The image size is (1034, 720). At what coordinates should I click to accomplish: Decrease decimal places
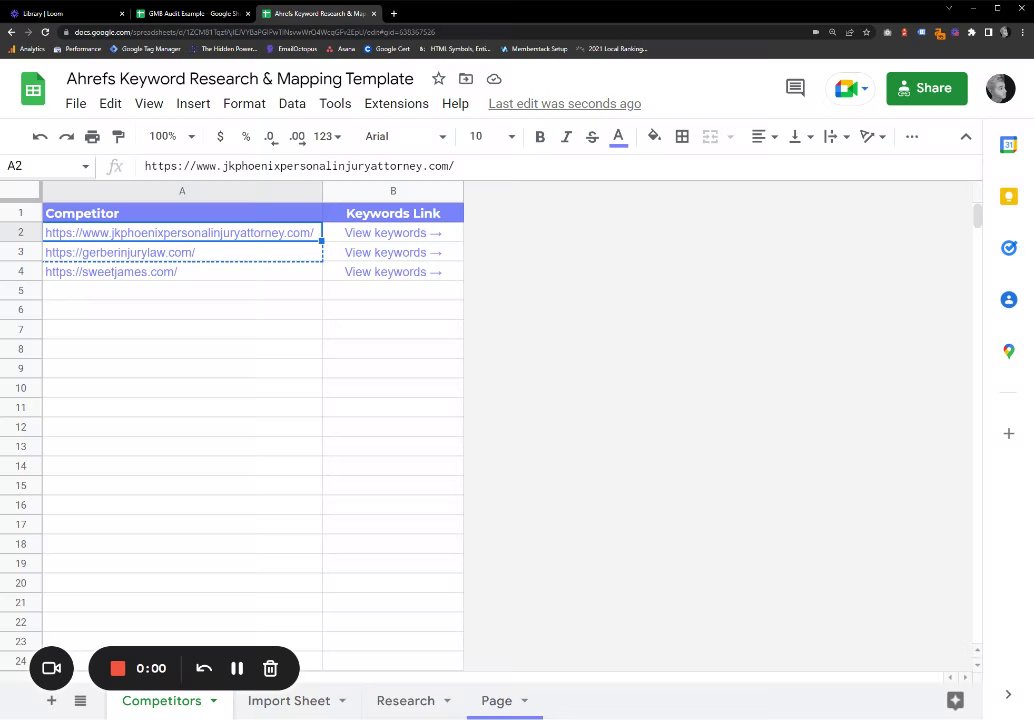(270, 136)
